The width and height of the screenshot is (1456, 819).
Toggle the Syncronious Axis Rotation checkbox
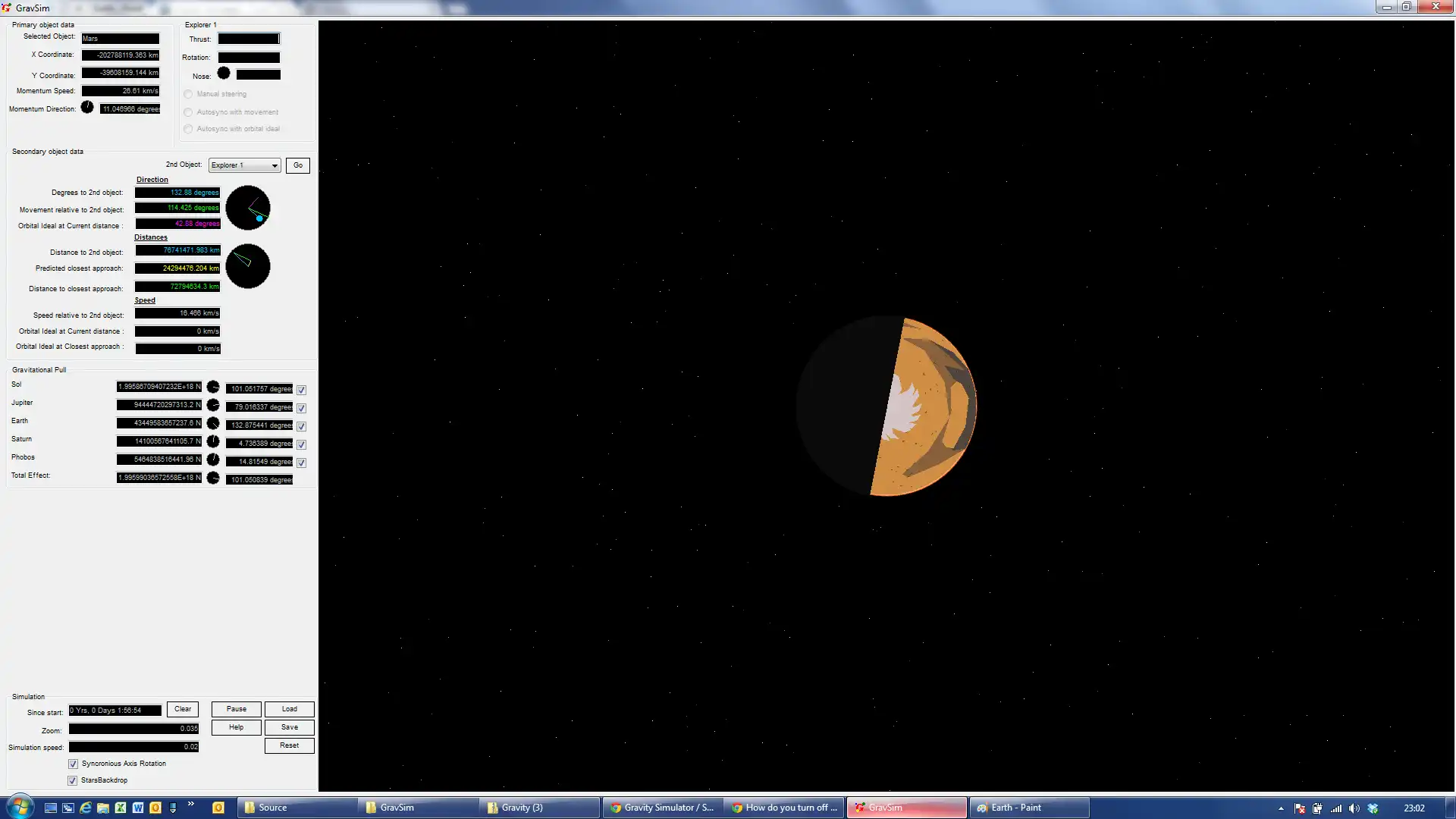click(x=73, y=763)
